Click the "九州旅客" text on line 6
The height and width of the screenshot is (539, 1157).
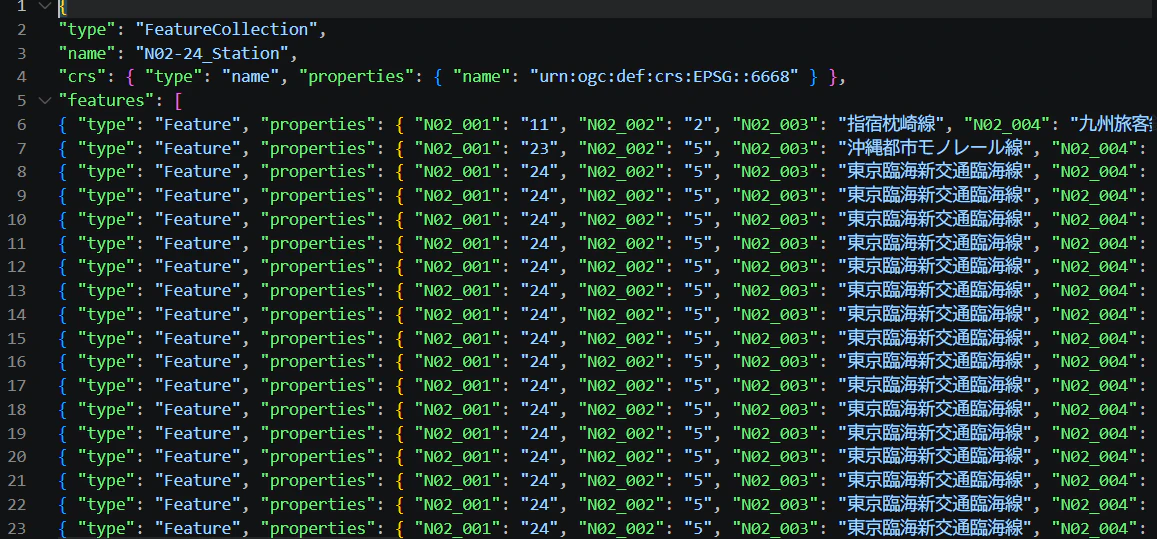(1116, 125)
